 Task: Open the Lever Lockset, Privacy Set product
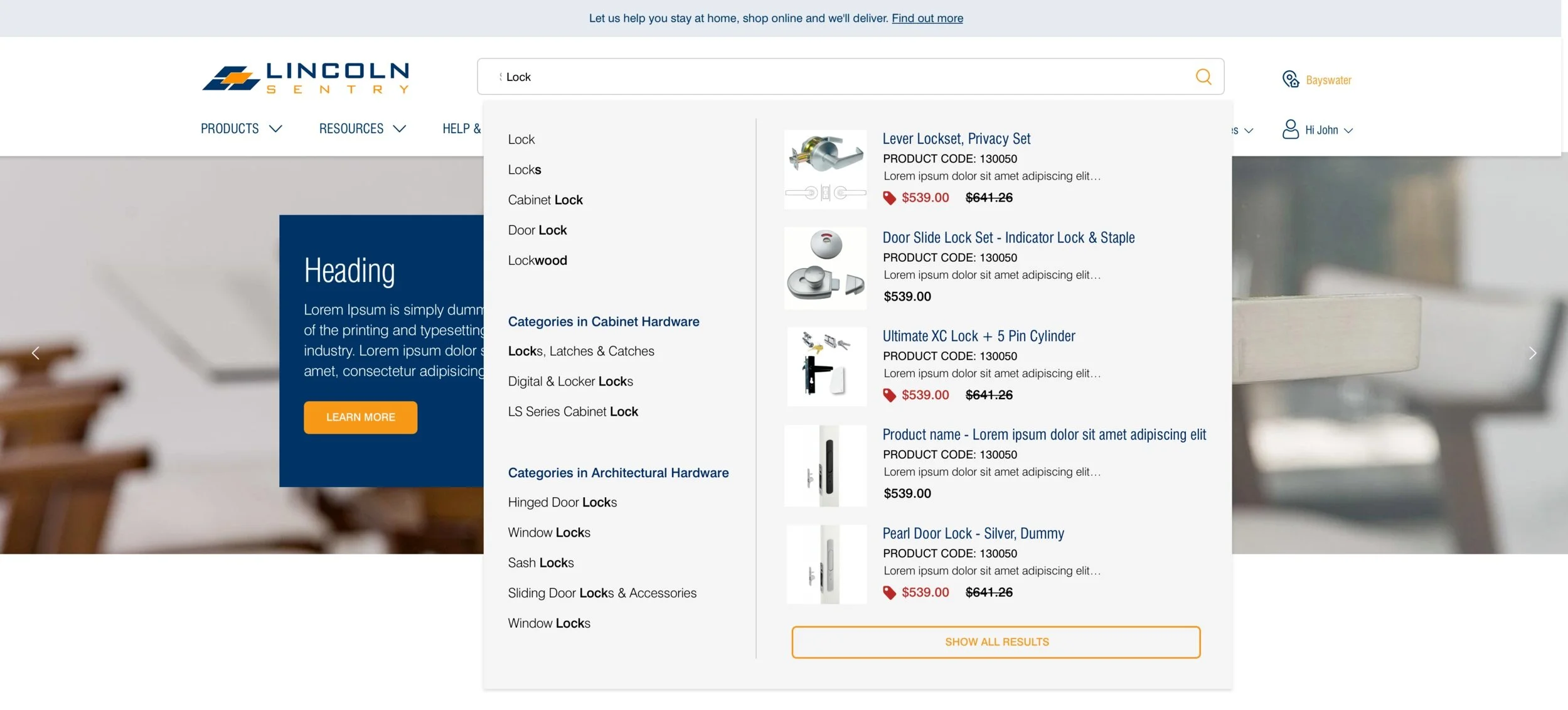956,138
